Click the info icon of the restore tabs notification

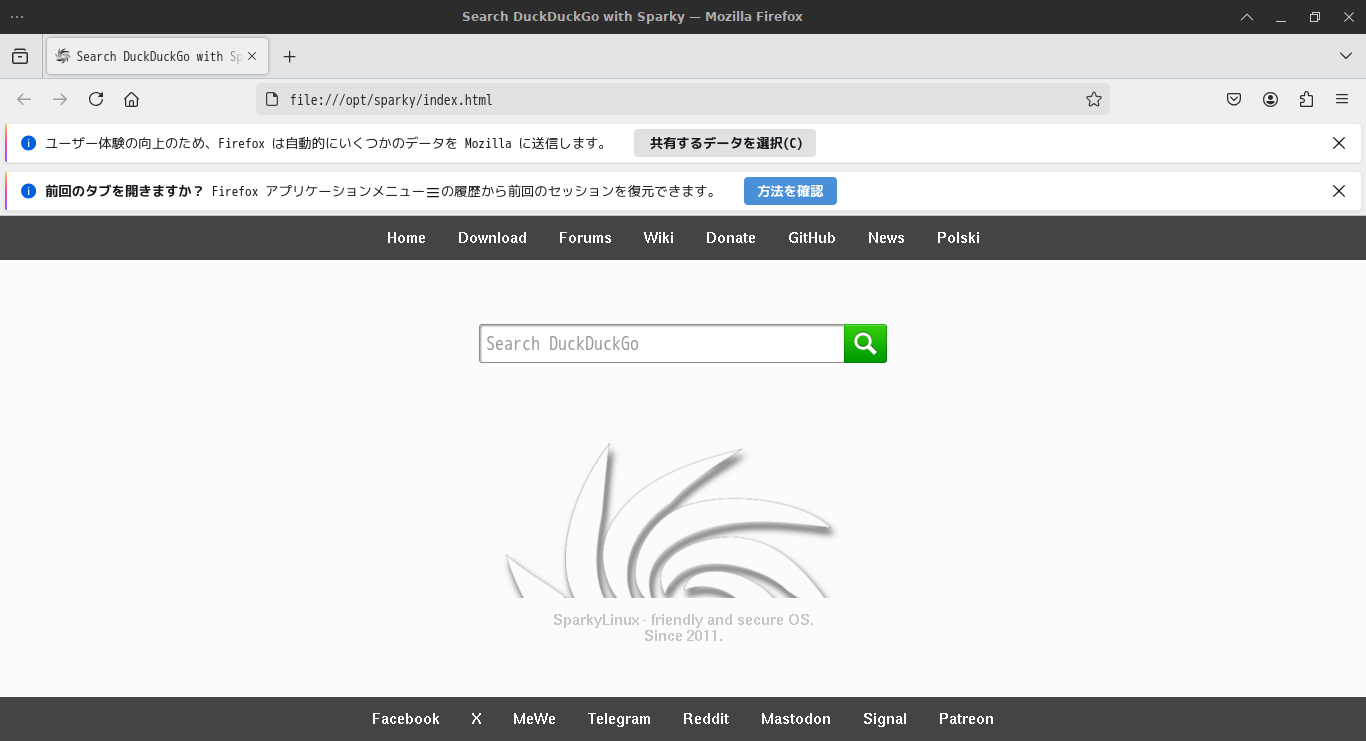click(29, 191)
